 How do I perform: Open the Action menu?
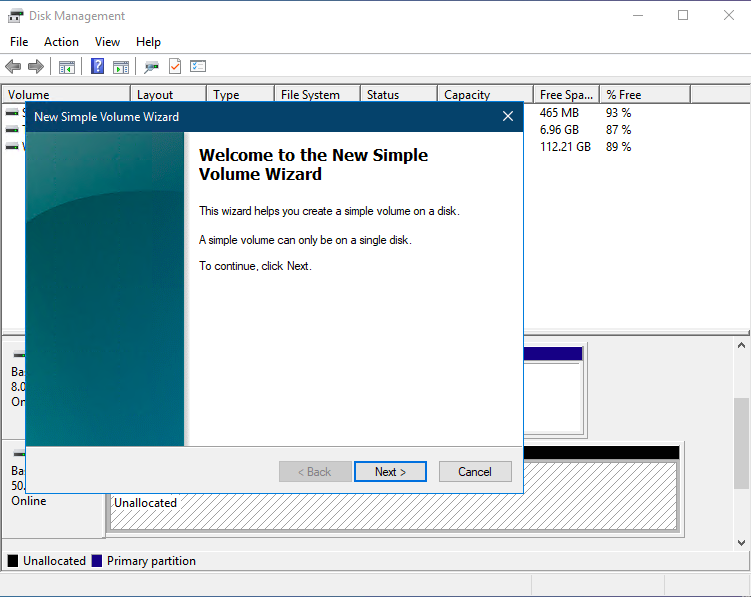point(61,42)
